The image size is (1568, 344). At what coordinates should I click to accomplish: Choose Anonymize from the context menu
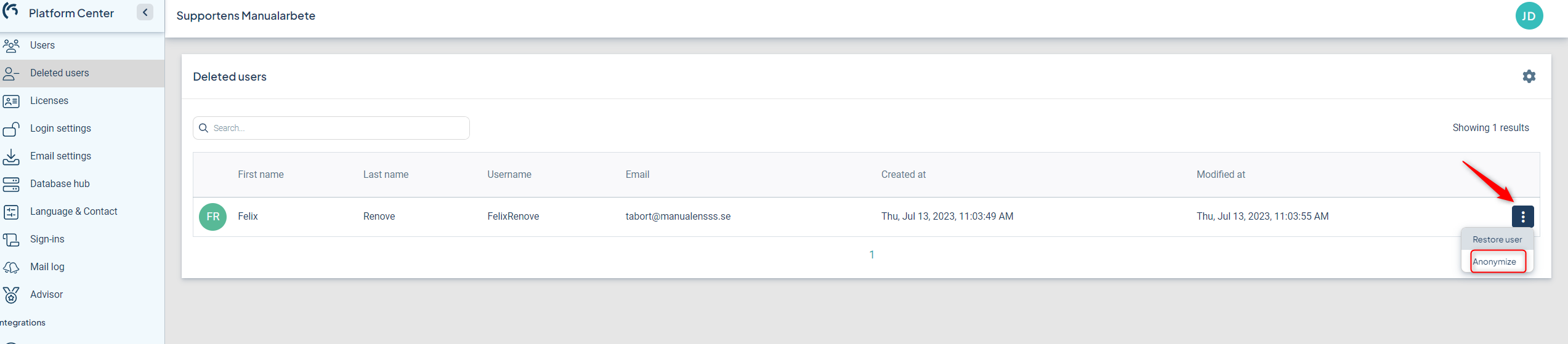pyautogui.click(x=1494, y=262)
